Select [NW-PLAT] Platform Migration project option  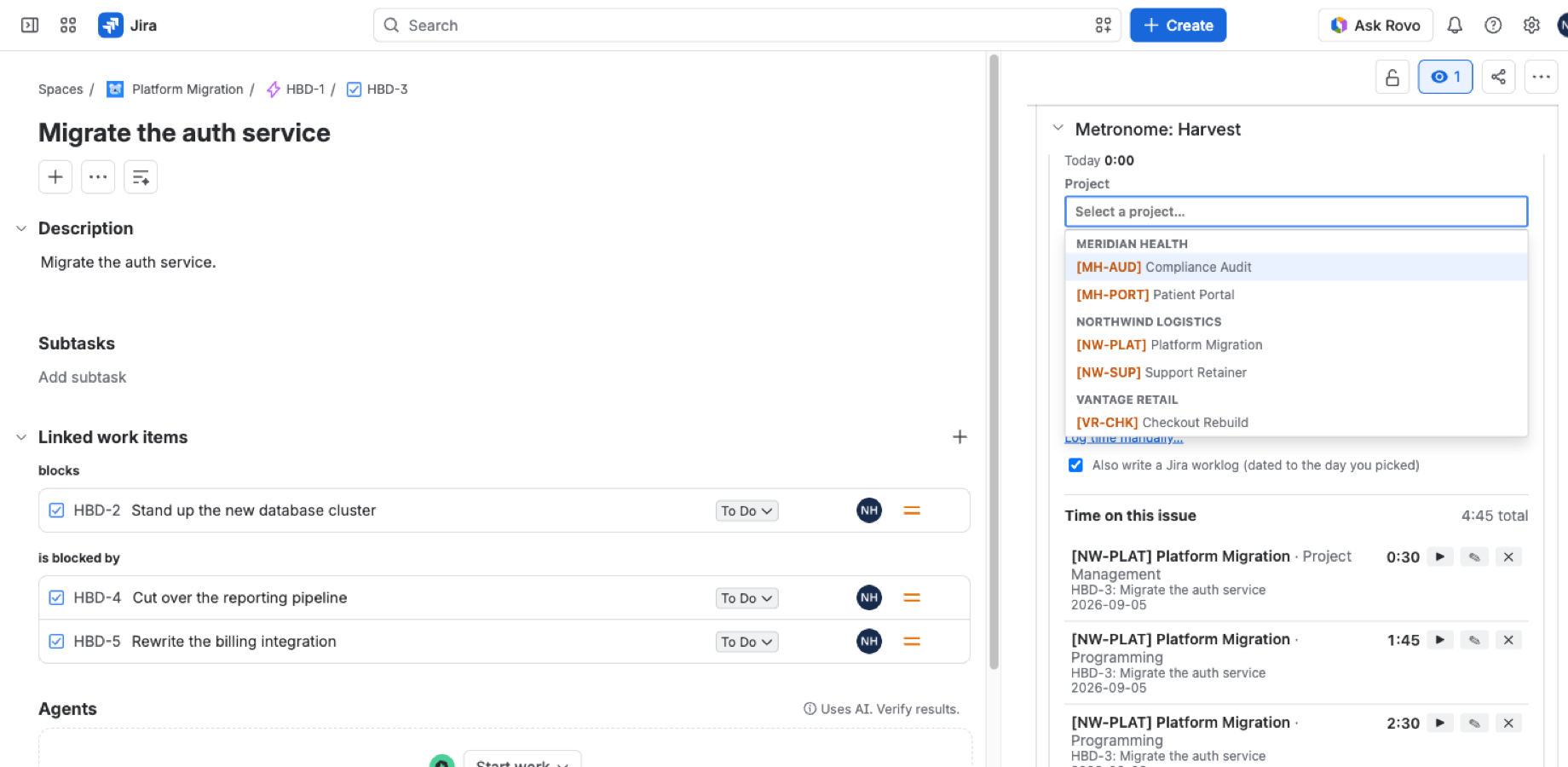click(x=1296, y=344)
